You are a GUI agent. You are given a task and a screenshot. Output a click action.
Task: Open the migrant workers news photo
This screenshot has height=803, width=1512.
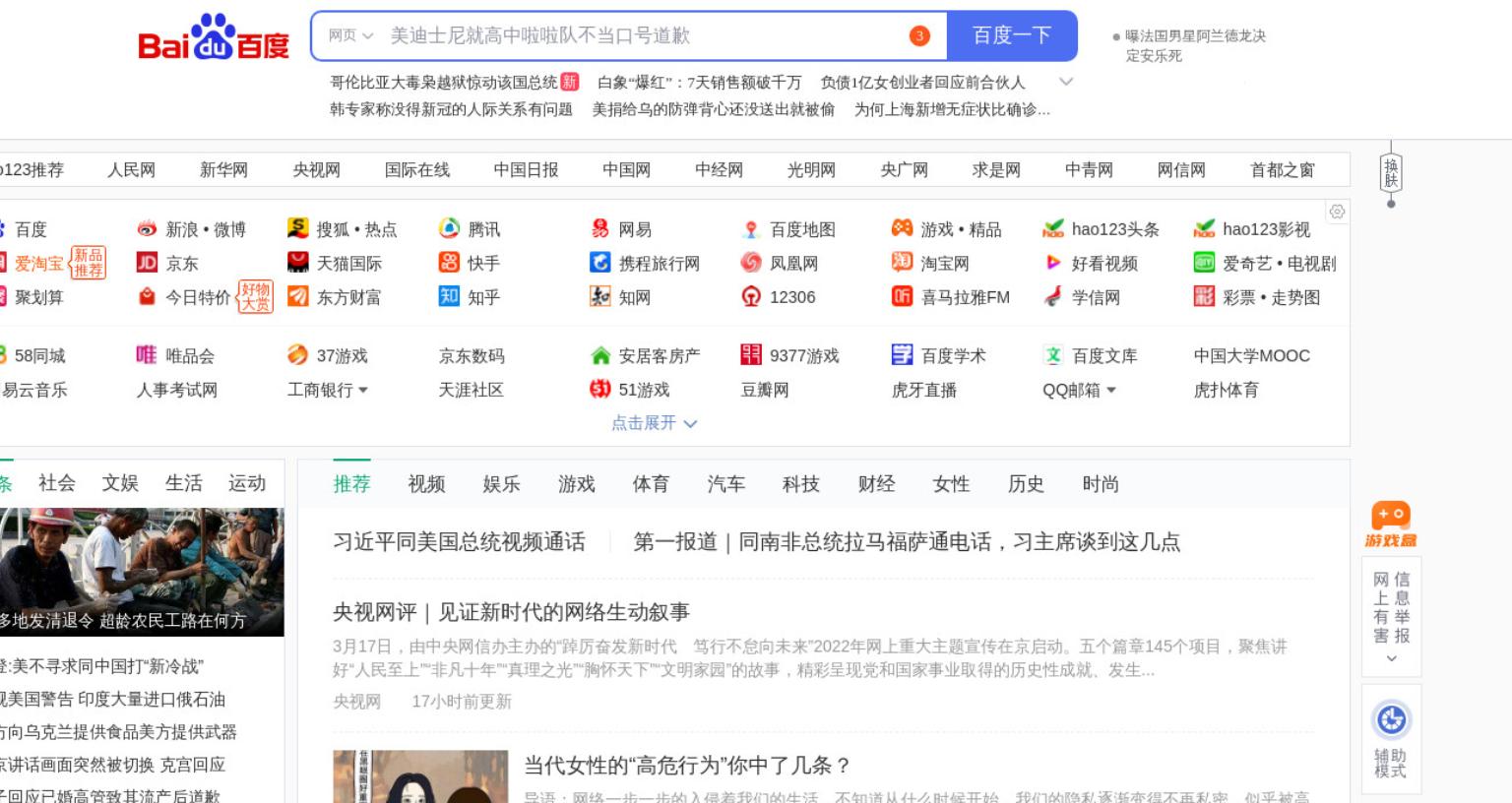pos(142,572)
